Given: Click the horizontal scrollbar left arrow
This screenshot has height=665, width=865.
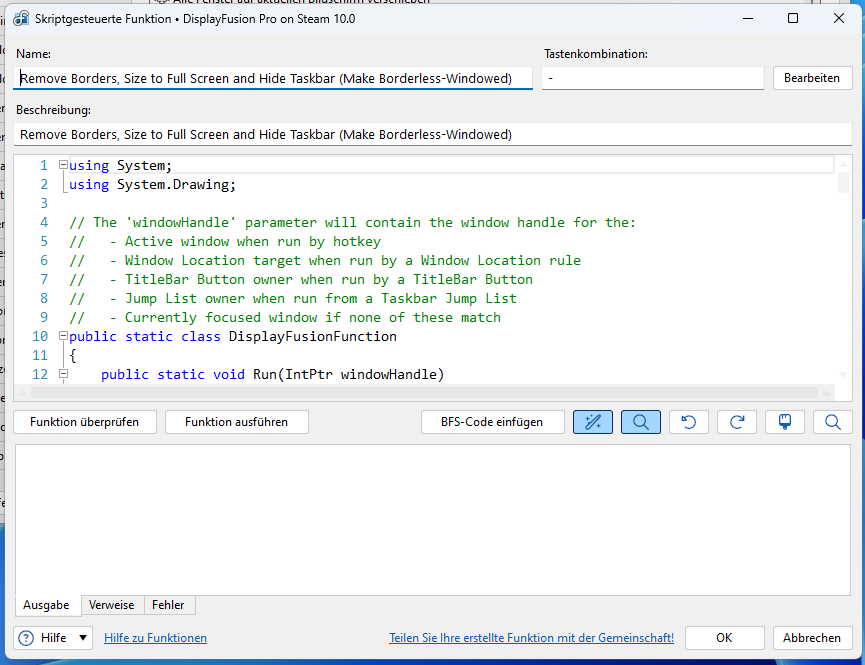Looking at the screenshot, I should 22,392.
